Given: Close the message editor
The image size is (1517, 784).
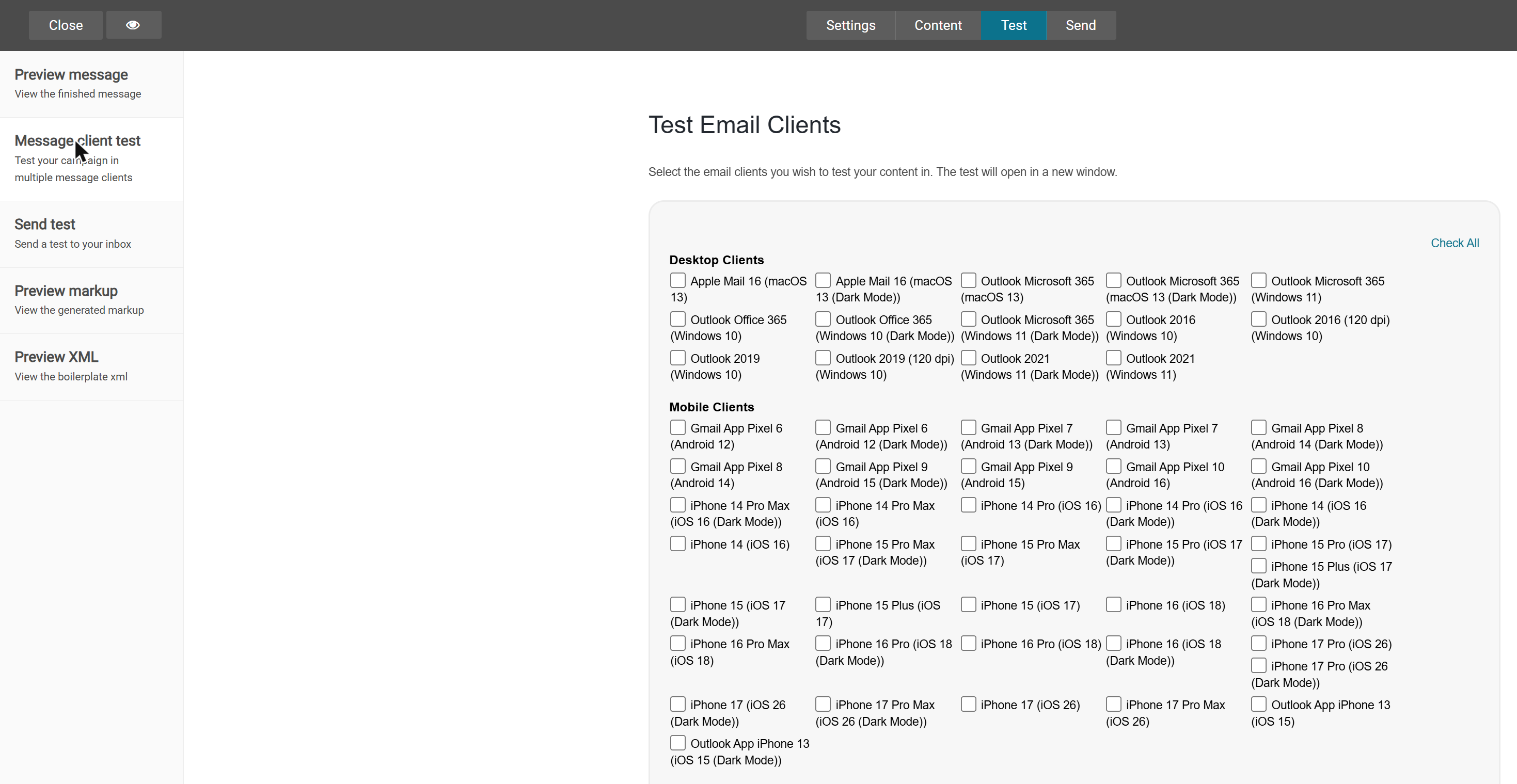Looking at the screenshot, I should [x=66, y=25].
